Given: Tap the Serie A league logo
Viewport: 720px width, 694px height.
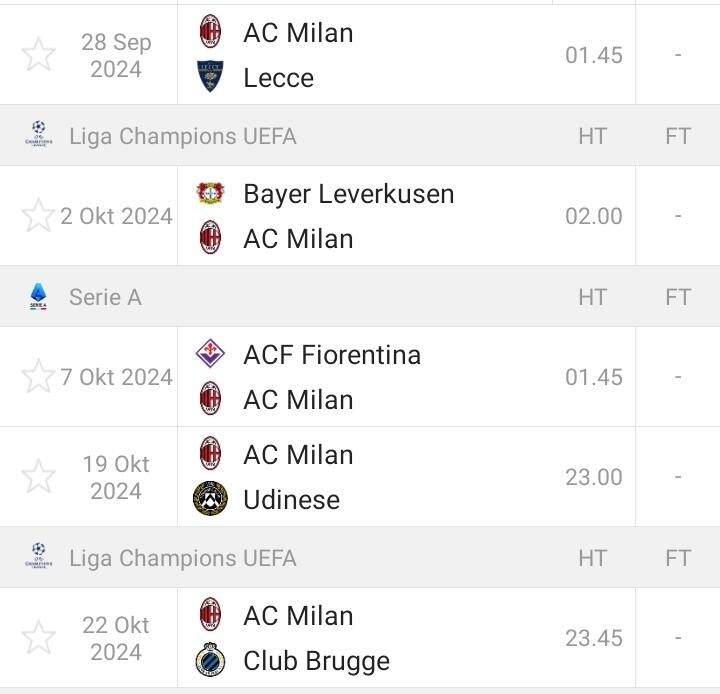Looking at the screenshot, I should tap(38, 296).
